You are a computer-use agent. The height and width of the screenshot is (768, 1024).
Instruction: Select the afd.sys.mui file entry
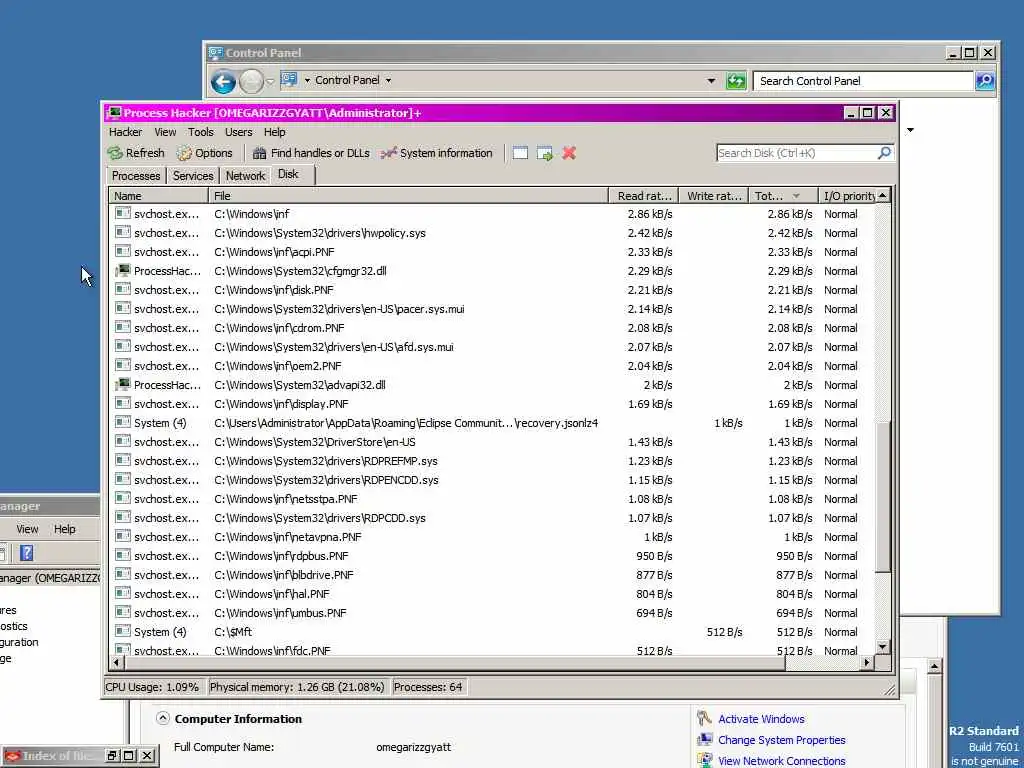click(x=334, y=347)
